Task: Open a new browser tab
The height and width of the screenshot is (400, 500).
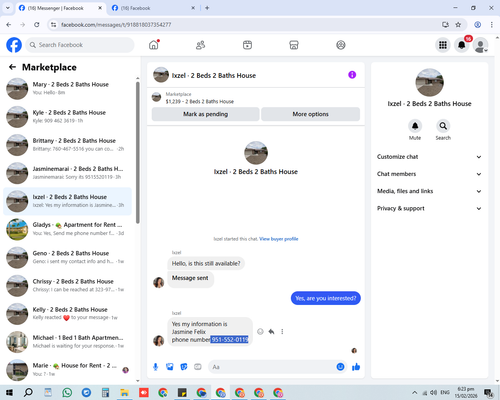Action: point(207,8)
